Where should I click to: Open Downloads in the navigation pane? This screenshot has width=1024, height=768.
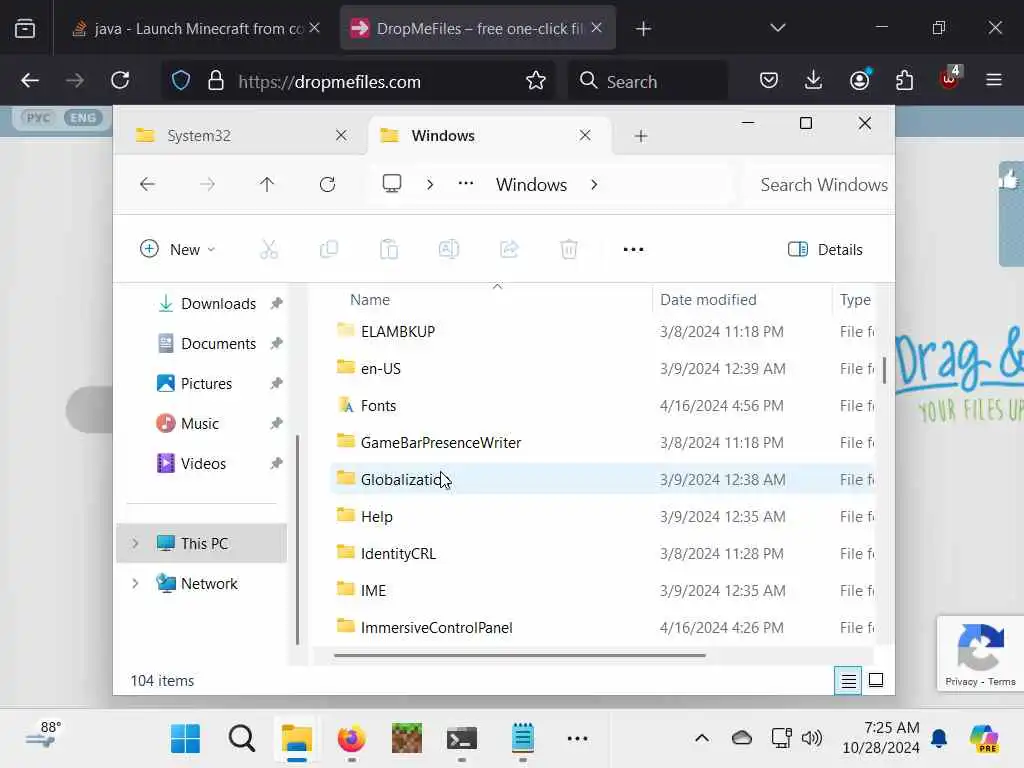click(x=218, y=304)
